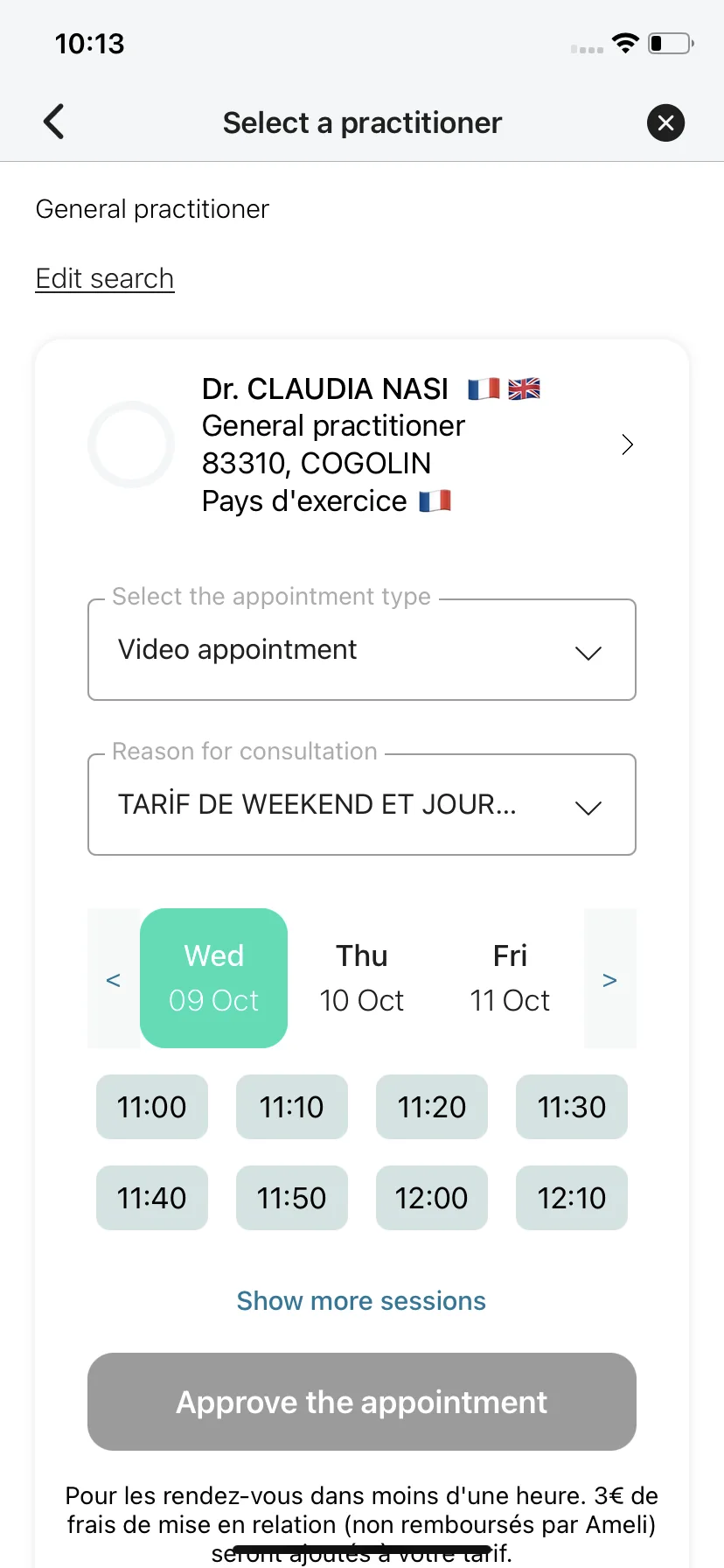Choose the 12:10 time slot
This screenshot has width=724, height=1568.
[x=572, y=1198]
